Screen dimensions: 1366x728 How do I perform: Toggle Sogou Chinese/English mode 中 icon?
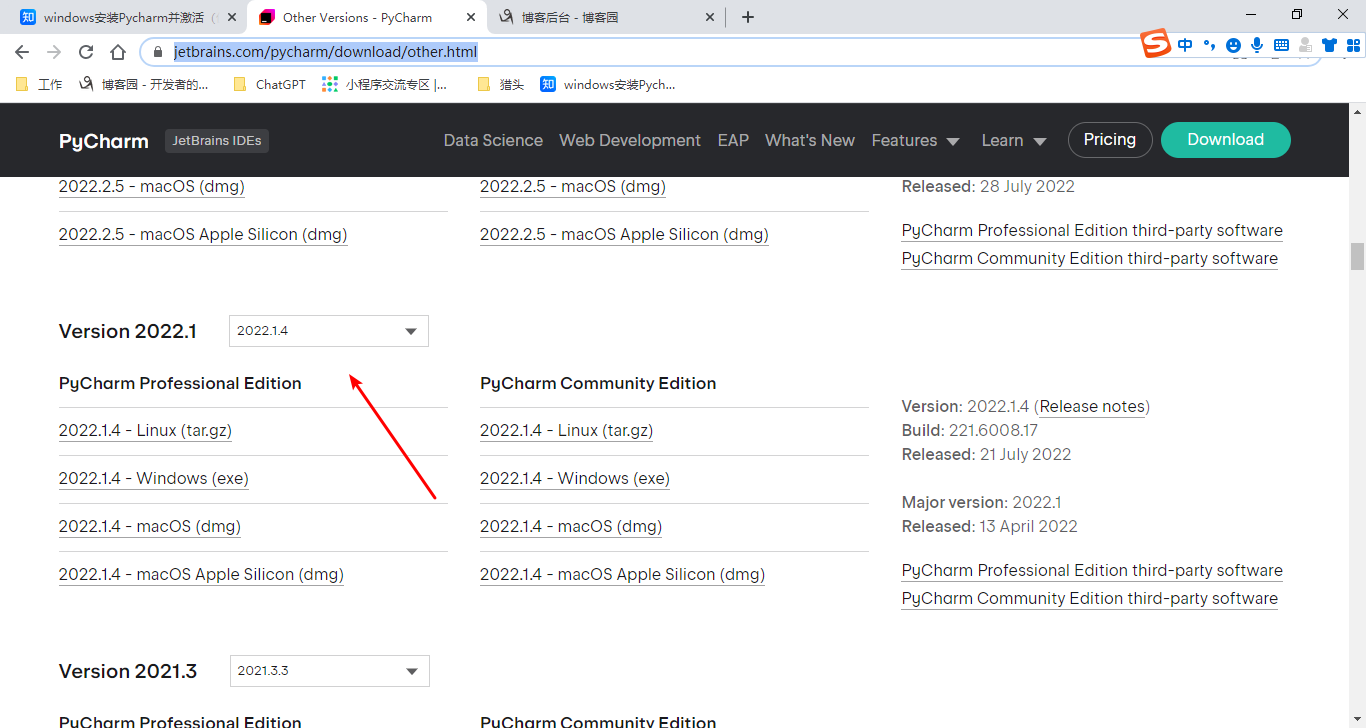1185,45
